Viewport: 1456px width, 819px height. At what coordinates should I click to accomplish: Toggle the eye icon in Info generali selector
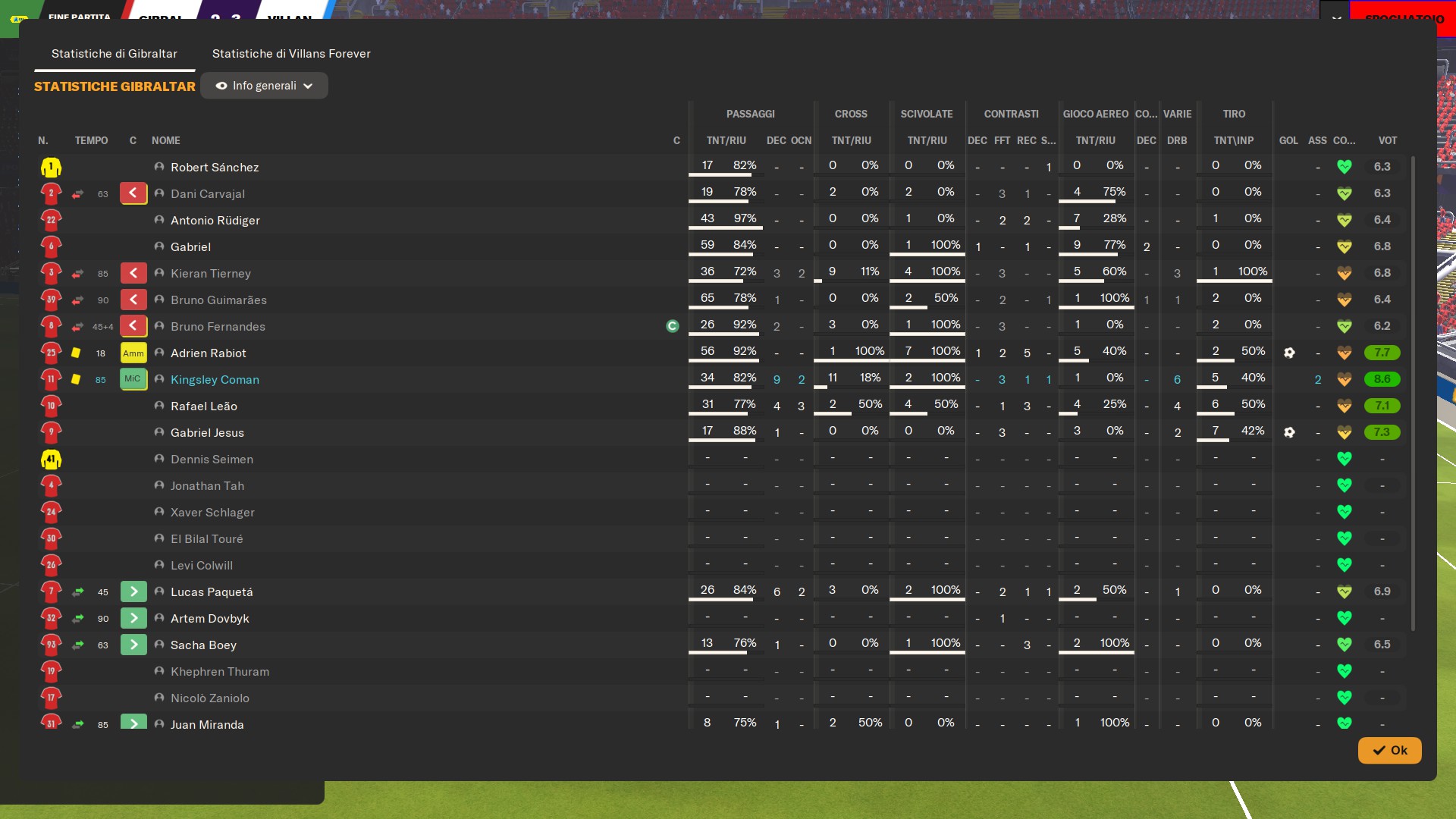point(221,86)
